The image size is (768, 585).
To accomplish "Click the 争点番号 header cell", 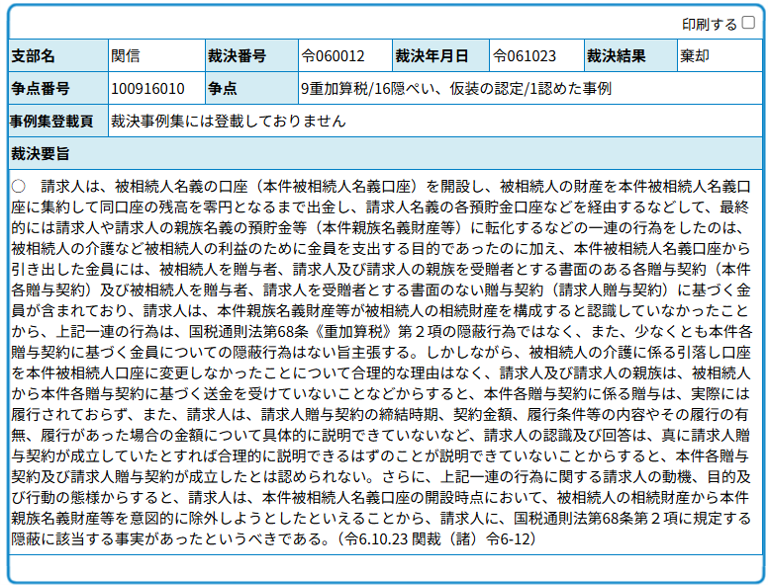I will (x=58, y=89).
